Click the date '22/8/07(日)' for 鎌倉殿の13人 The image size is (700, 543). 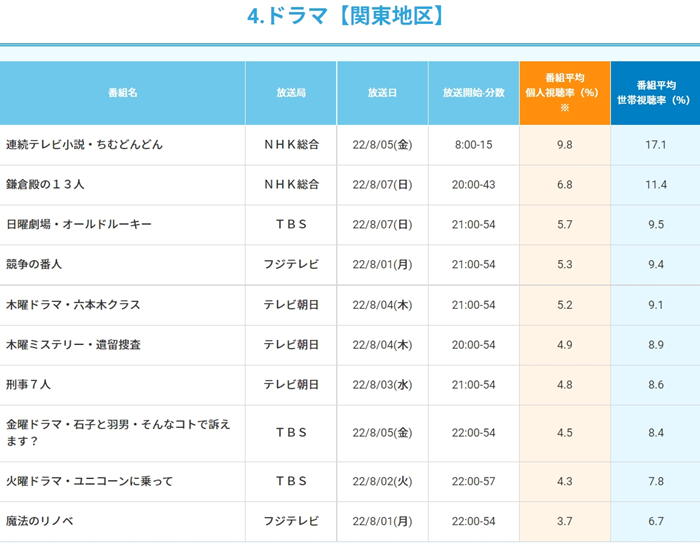(x=382, y=184)
